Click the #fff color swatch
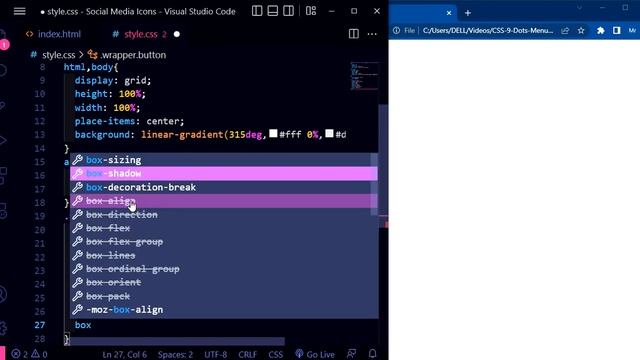The height and width of the screenshot is (360, 640). (x=273, y=133)
